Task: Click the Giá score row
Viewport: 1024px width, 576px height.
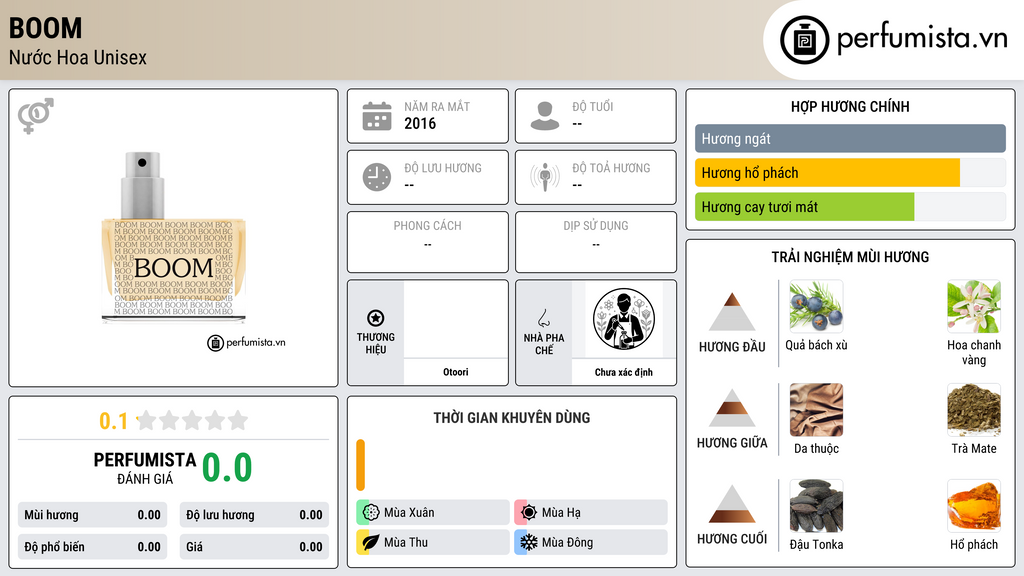Action: 254,547
